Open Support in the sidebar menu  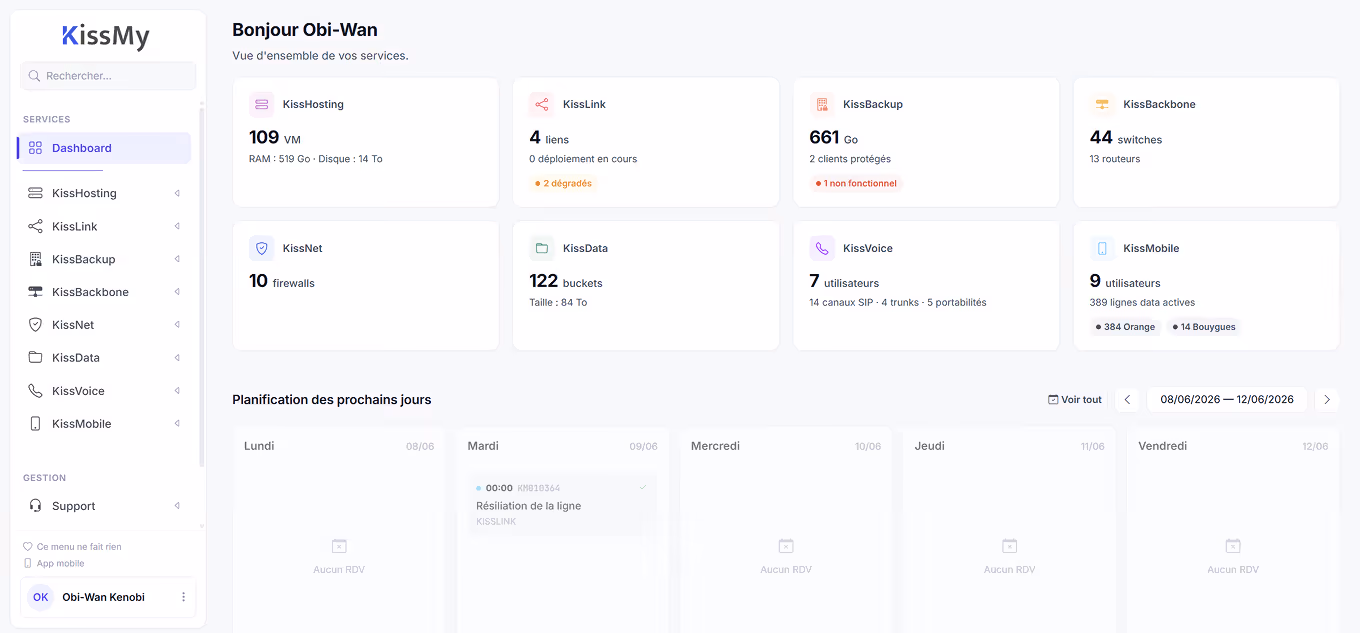coord(104,506)
